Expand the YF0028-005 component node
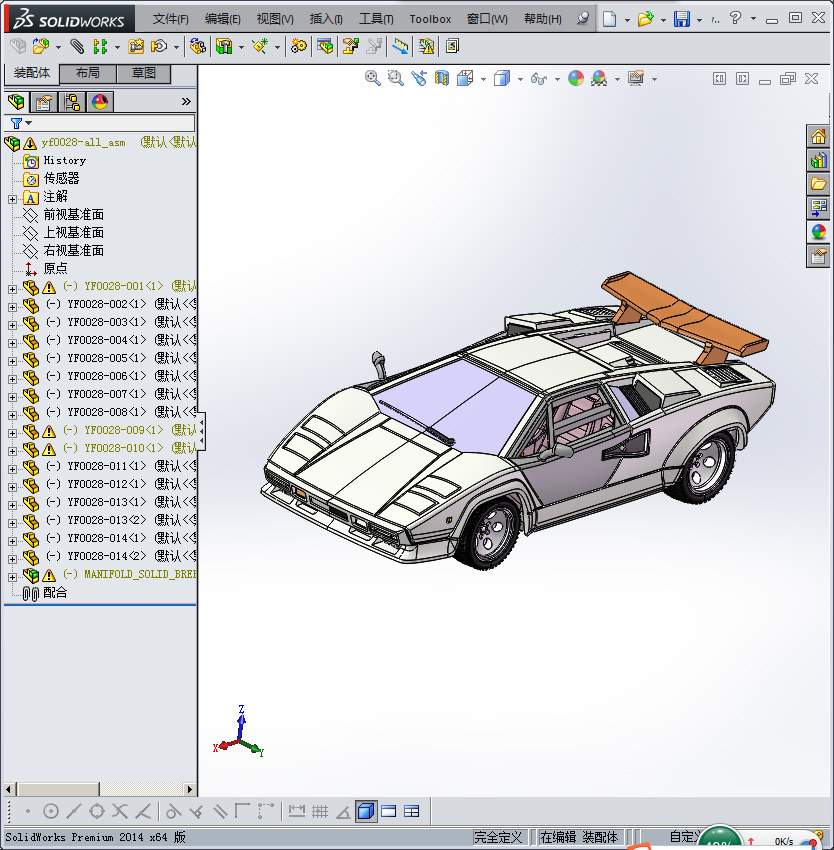Viewport: 834px width, 850px height. [x=12, y=359]
